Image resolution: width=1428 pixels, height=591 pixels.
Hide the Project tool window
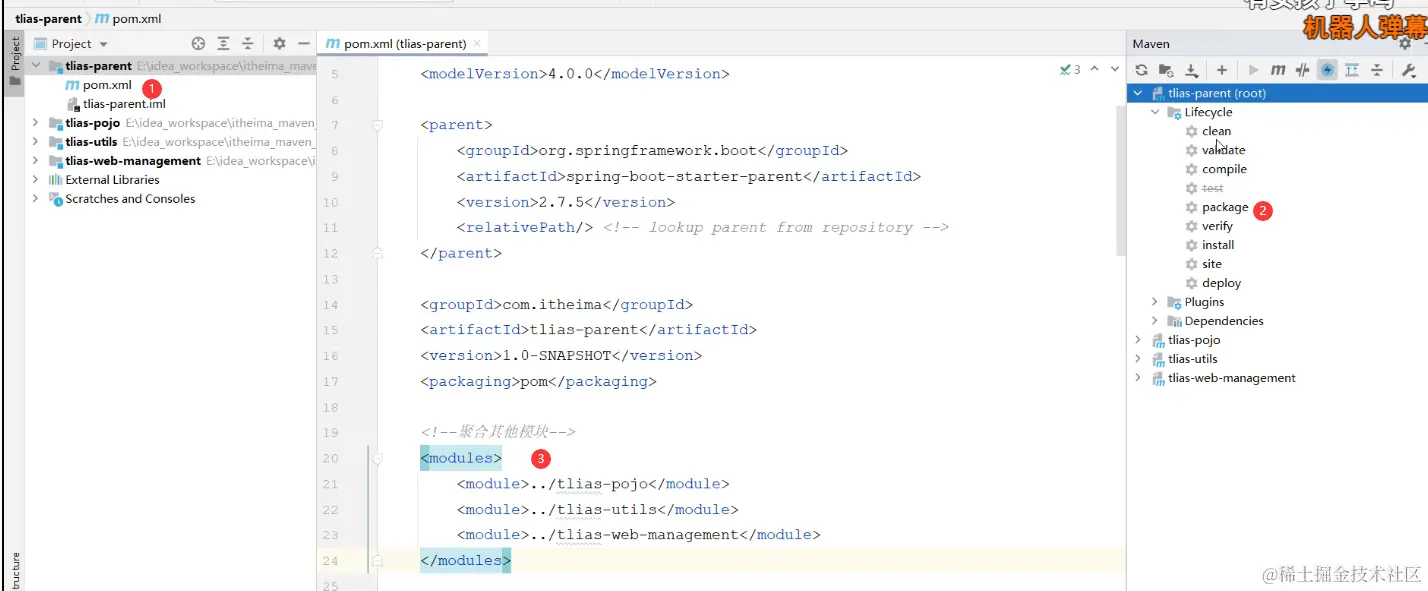pyautogui.click(x=304, y=44)
